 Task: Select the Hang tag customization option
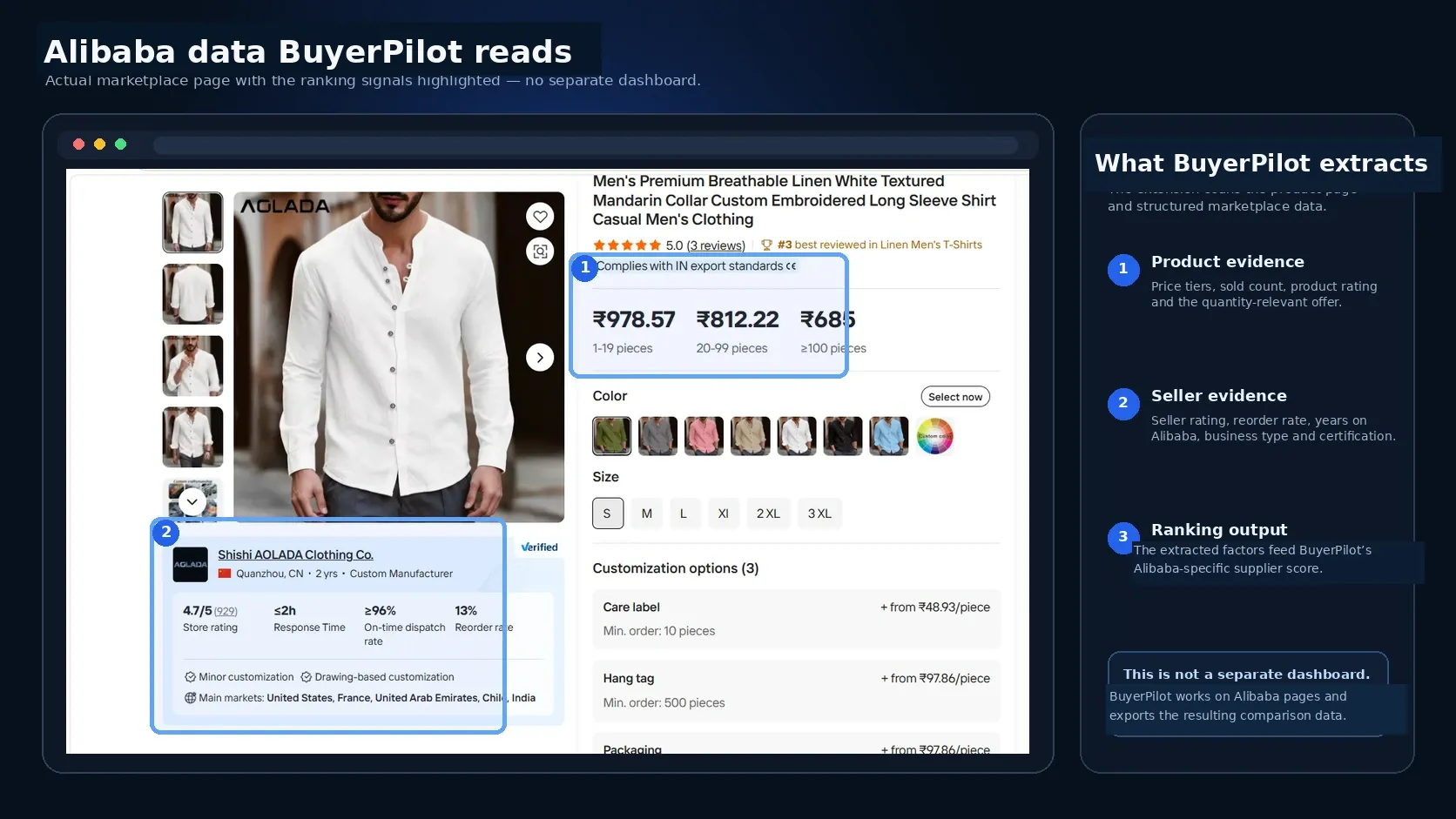click(x=796, y=690)
